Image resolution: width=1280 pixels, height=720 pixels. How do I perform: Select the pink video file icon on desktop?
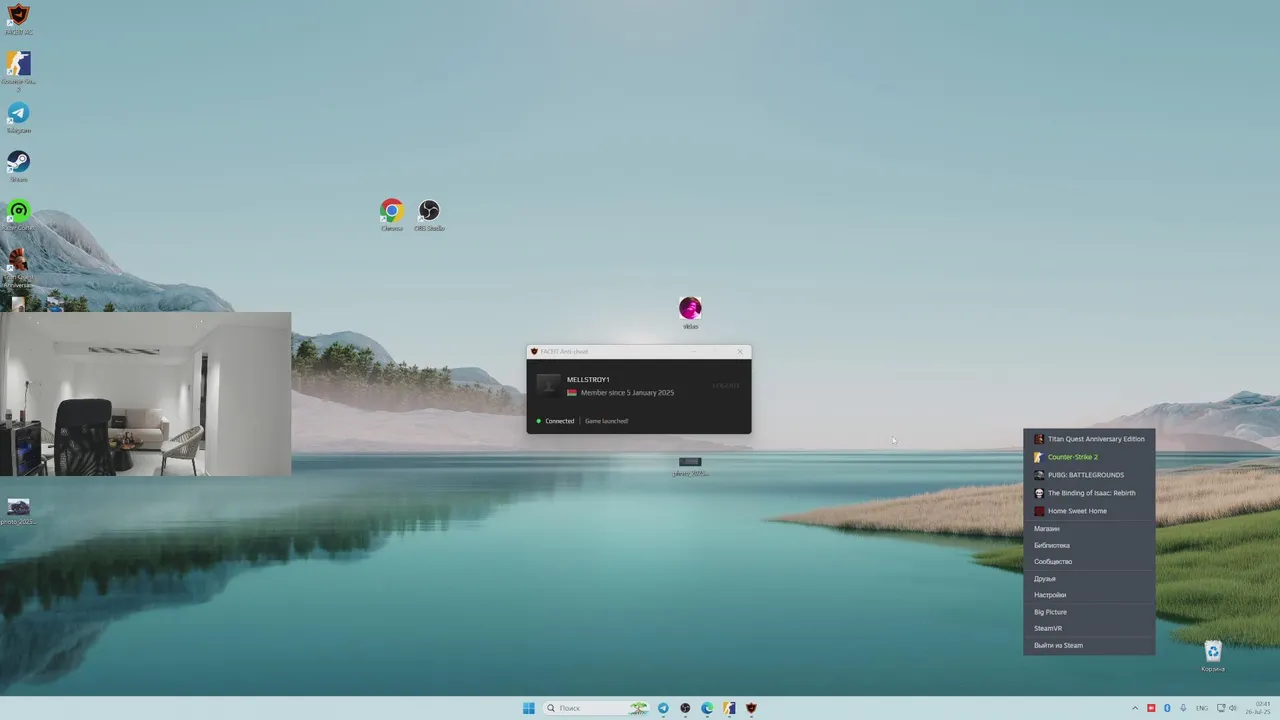[690, 312]
